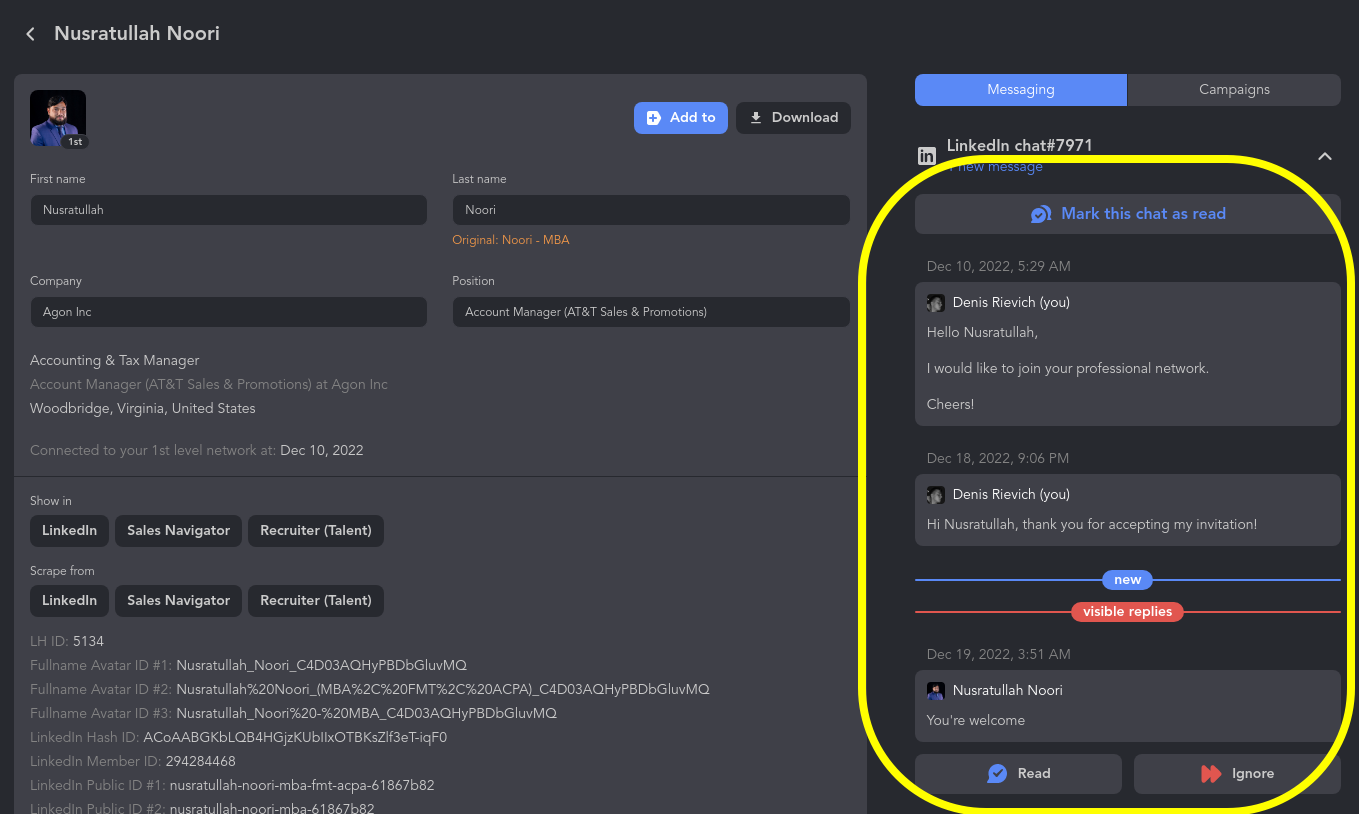Screen dimensions: 1359x814
Task: Mark this chat as read
Action: [1128, 214]
